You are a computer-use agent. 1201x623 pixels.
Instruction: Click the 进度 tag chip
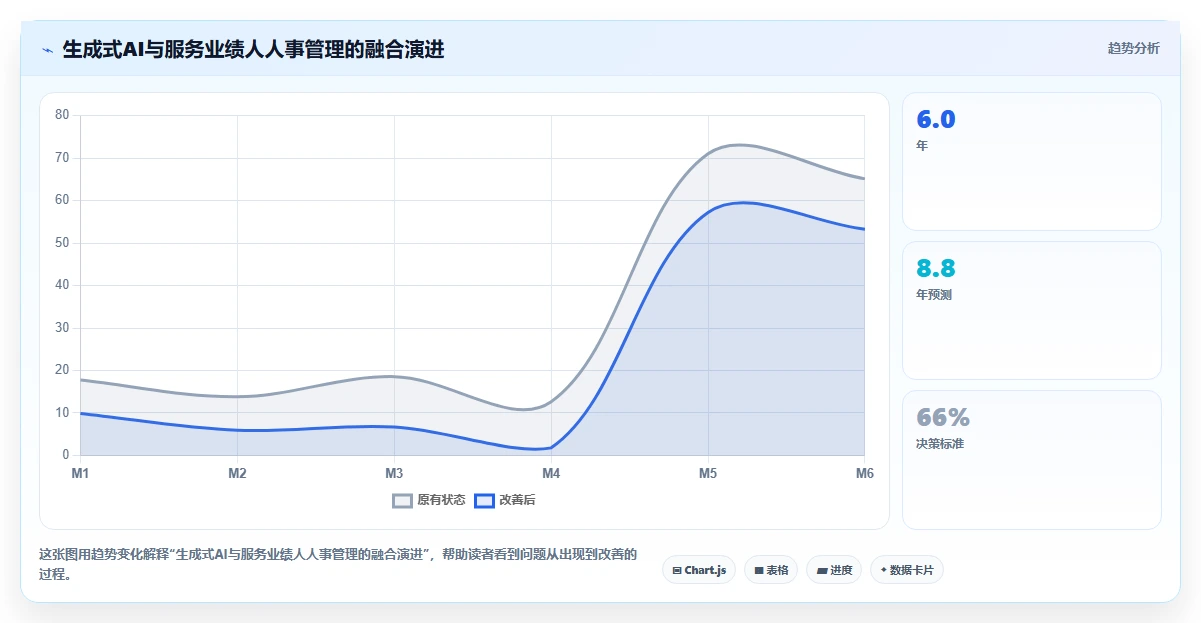[834, 570]
